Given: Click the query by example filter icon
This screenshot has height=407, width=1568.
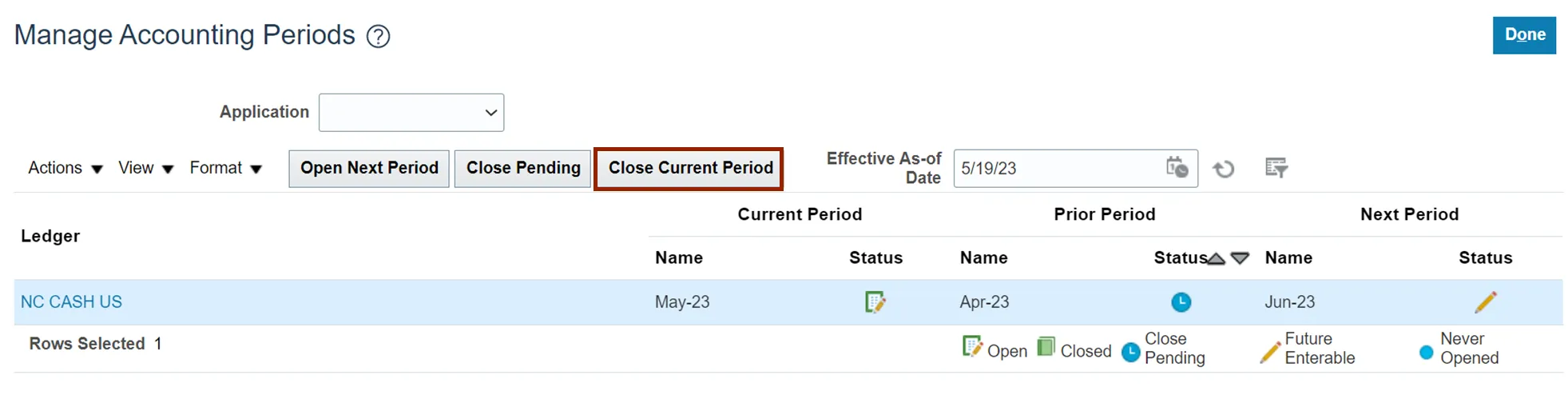Looking at the screenshot, I should click(x=1276, y=168).
